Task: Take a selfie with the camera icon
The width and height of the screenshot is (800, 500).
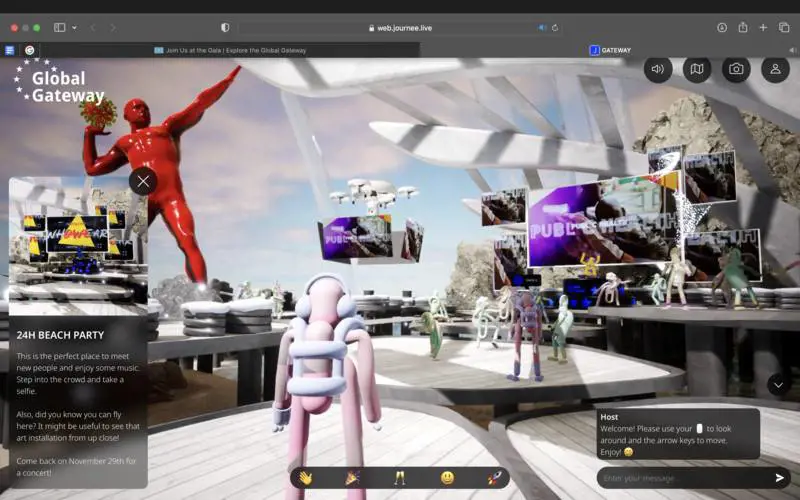Action: [736, 69]
